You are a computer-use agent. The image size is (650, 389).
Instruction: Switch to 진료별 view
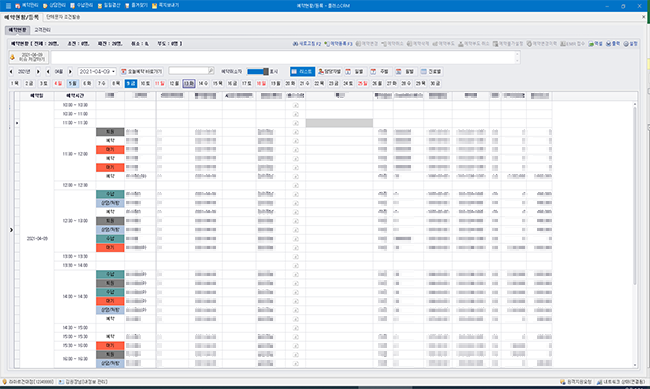(x=431, y=72)
